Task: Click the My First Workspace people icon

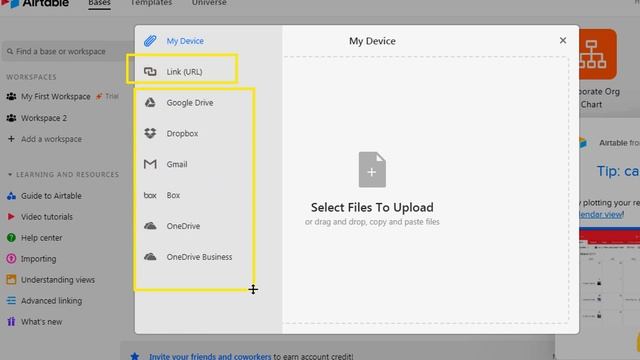Action: pyautogui.click(x=11, y=97)
